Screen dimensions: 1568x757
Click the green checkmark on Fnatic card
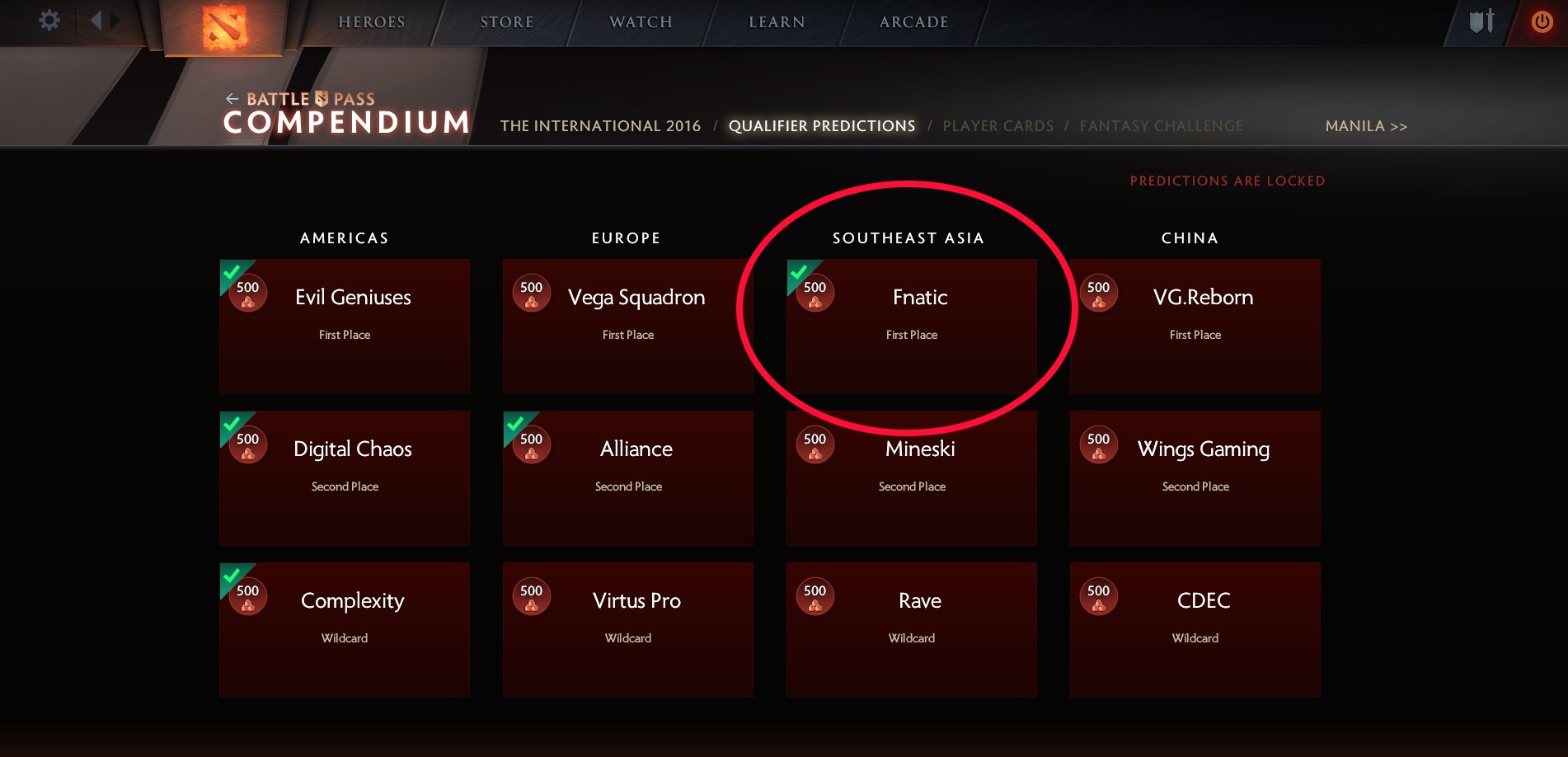[800, 271]
